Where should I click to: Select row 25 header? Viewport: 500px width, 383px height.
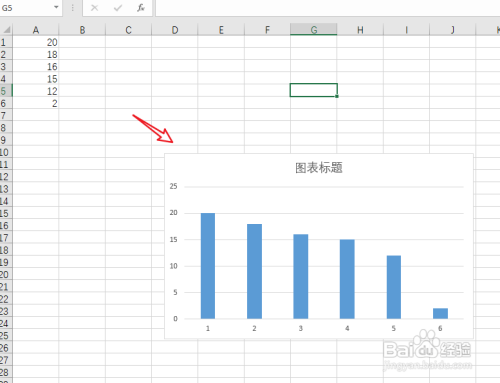[6, 336]
